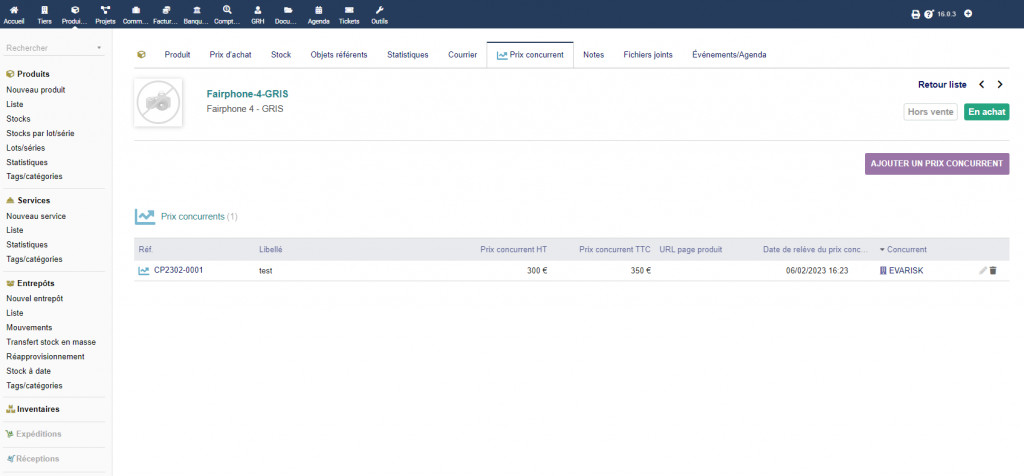Image resolution: width=1024 pixels, height=476 pixels.
Task: Open the Commerce briefcase module
Action: 135,14
